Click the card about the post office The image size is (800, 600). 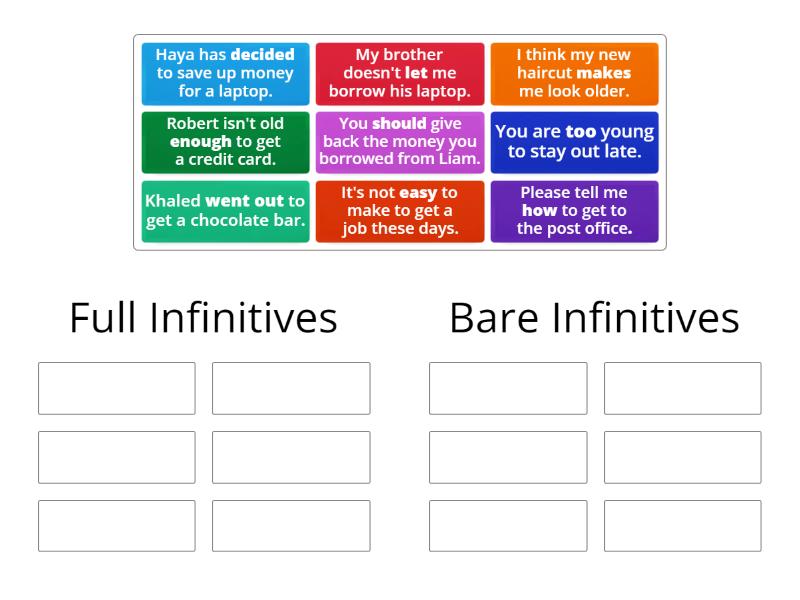point(575,211)
